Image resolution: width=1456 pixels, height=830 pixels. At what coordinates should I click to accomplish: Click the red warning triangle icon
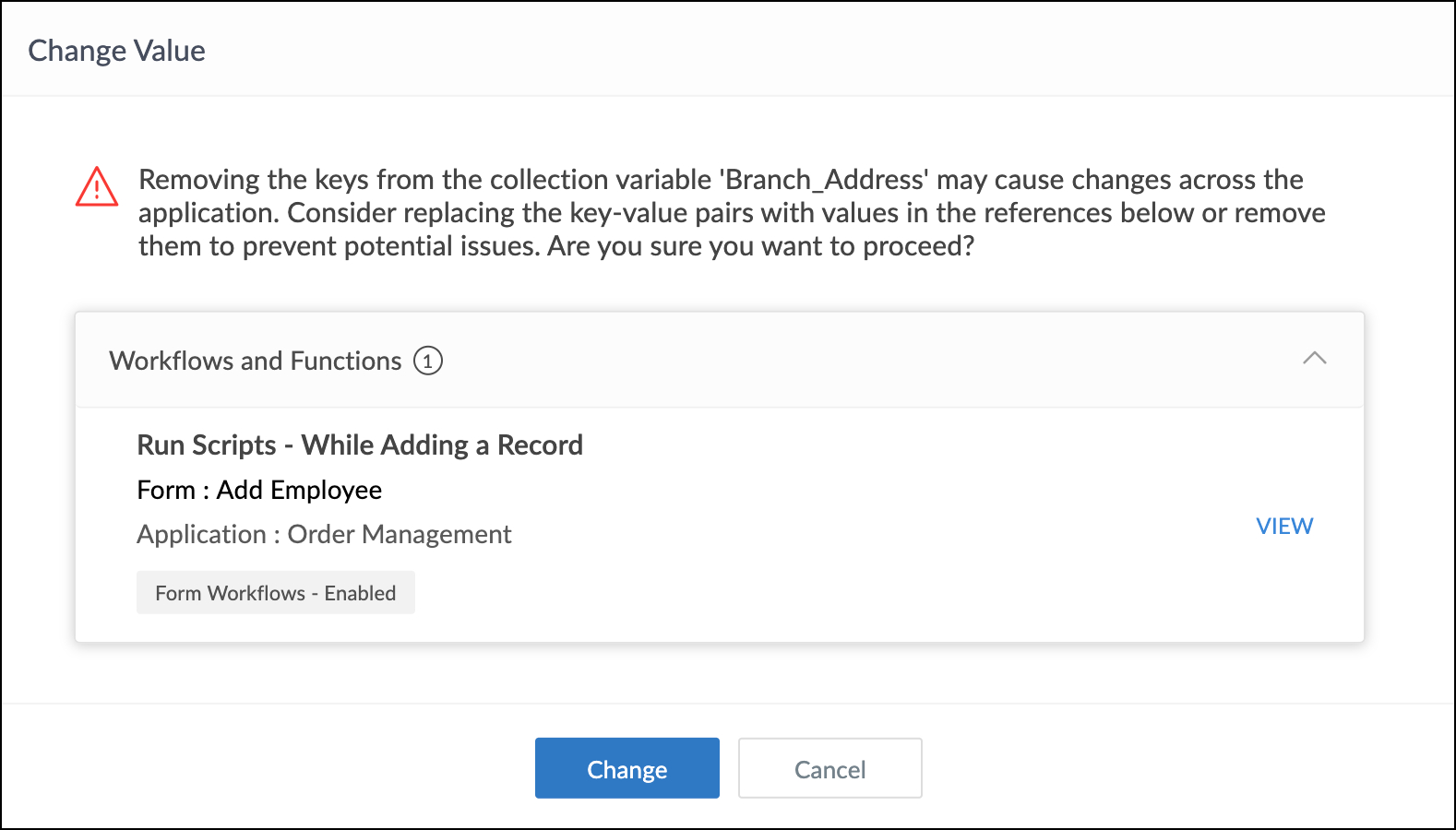(97, 187)
